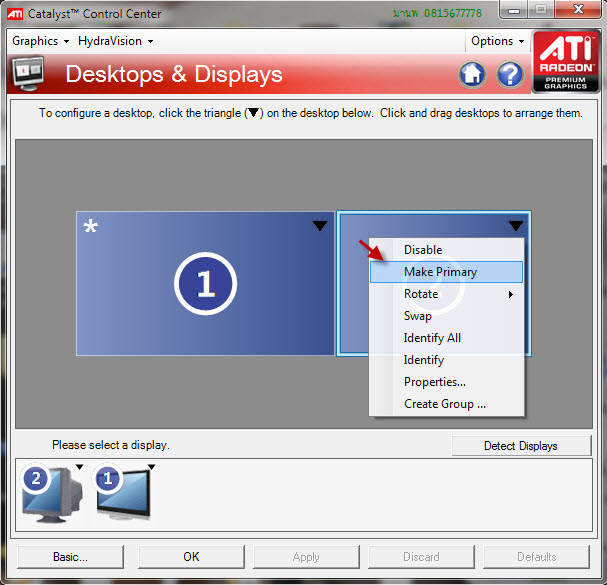Image resolution: width=607 pixels, height=585 pixels.
Task: Click the Basic... button
Action: [x=70, y=557]
